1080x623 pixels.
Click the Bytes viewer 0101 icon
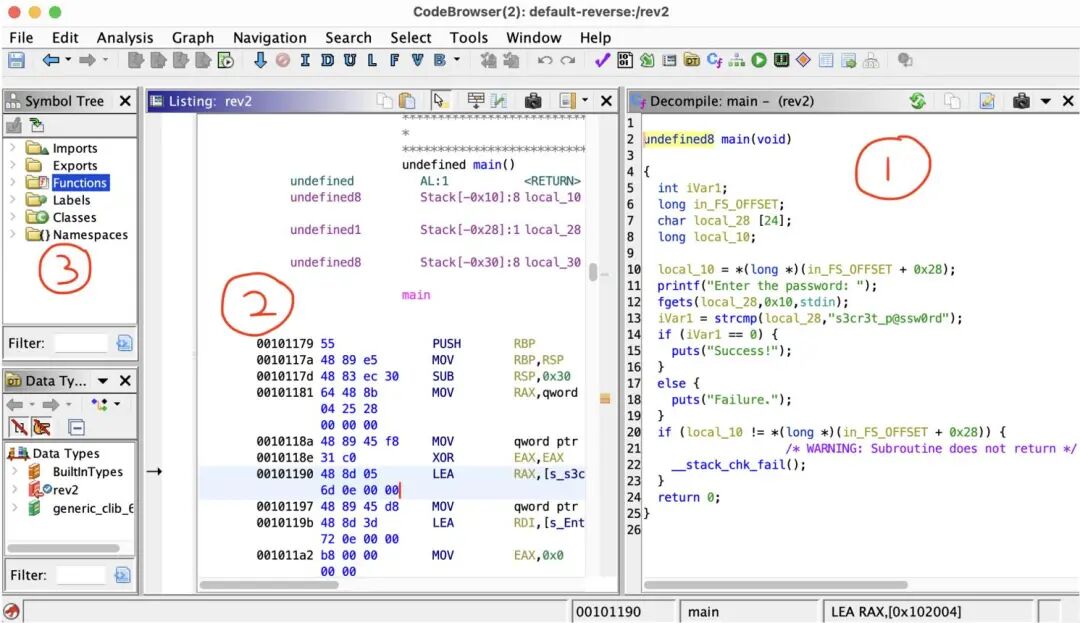625,61
